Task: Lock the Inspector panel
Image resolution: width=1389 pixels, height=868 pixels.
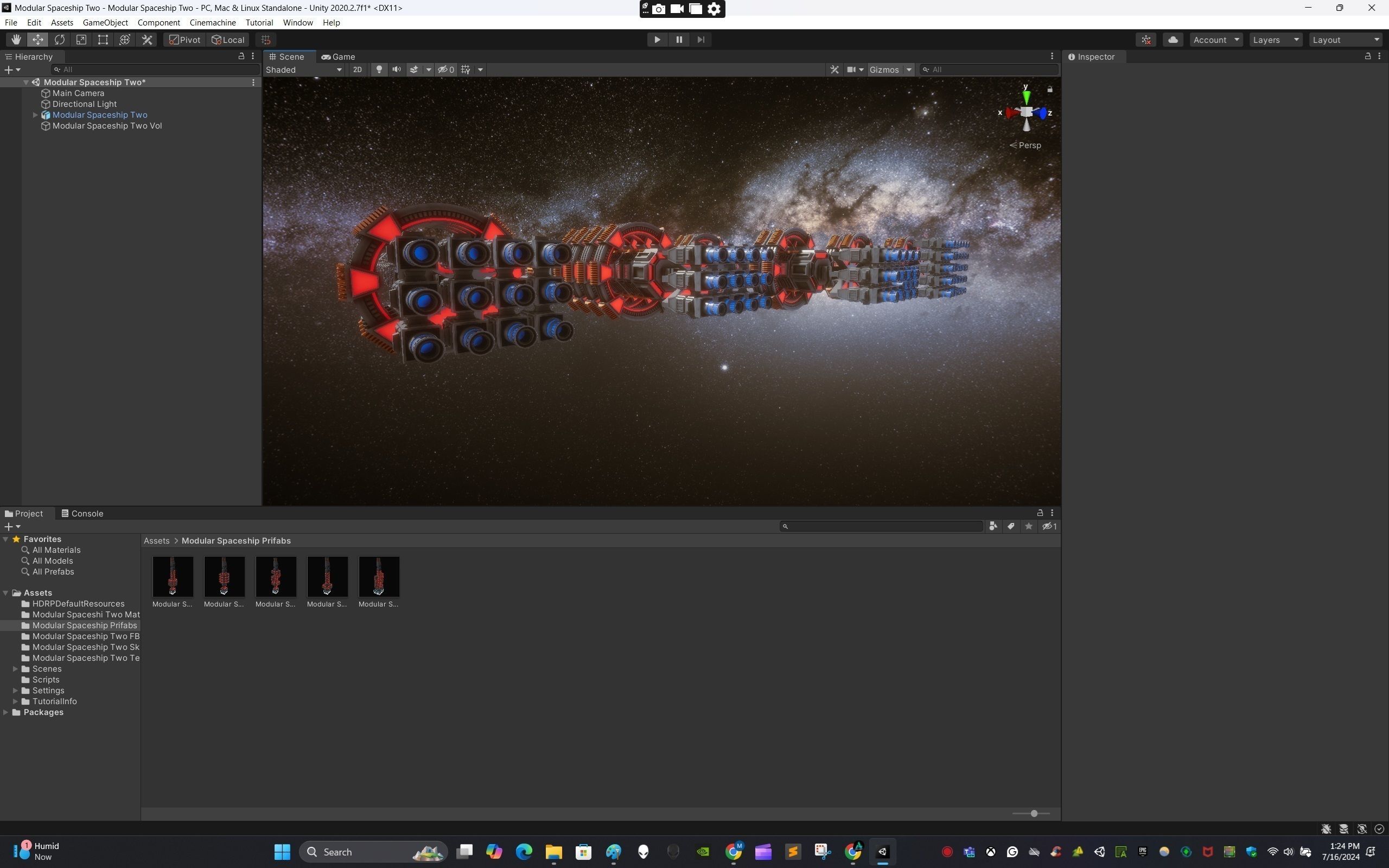Action: click(x=1368, y=56)
